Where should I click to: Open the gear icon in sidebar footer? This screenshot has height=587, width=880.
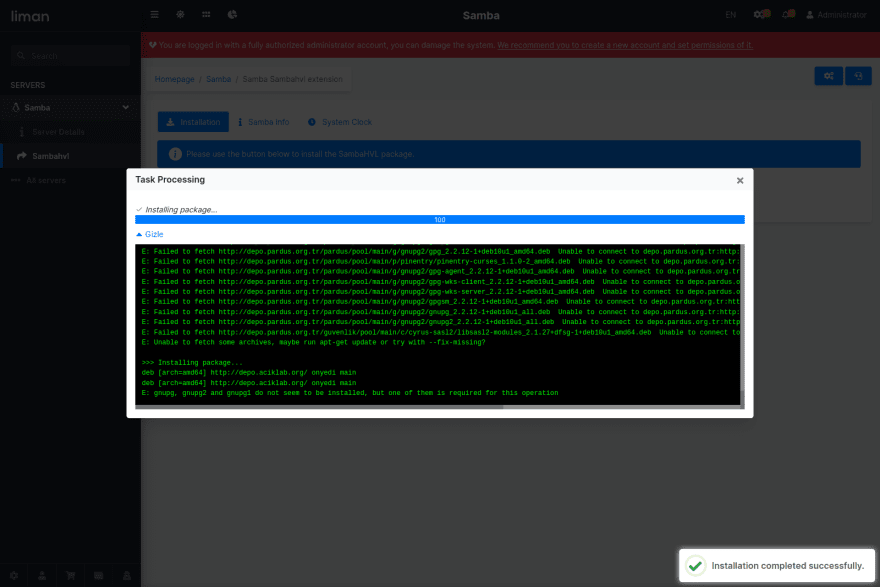(x=14, y=576)
